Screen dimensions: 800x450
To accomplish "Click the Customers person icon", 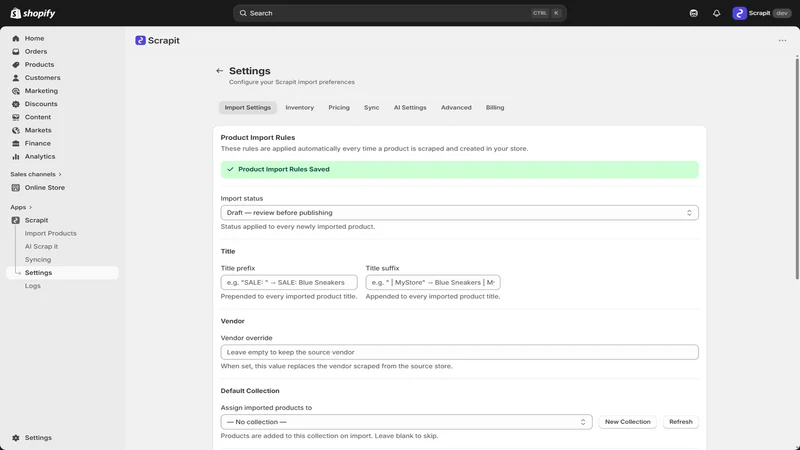I will pos(16,78).
